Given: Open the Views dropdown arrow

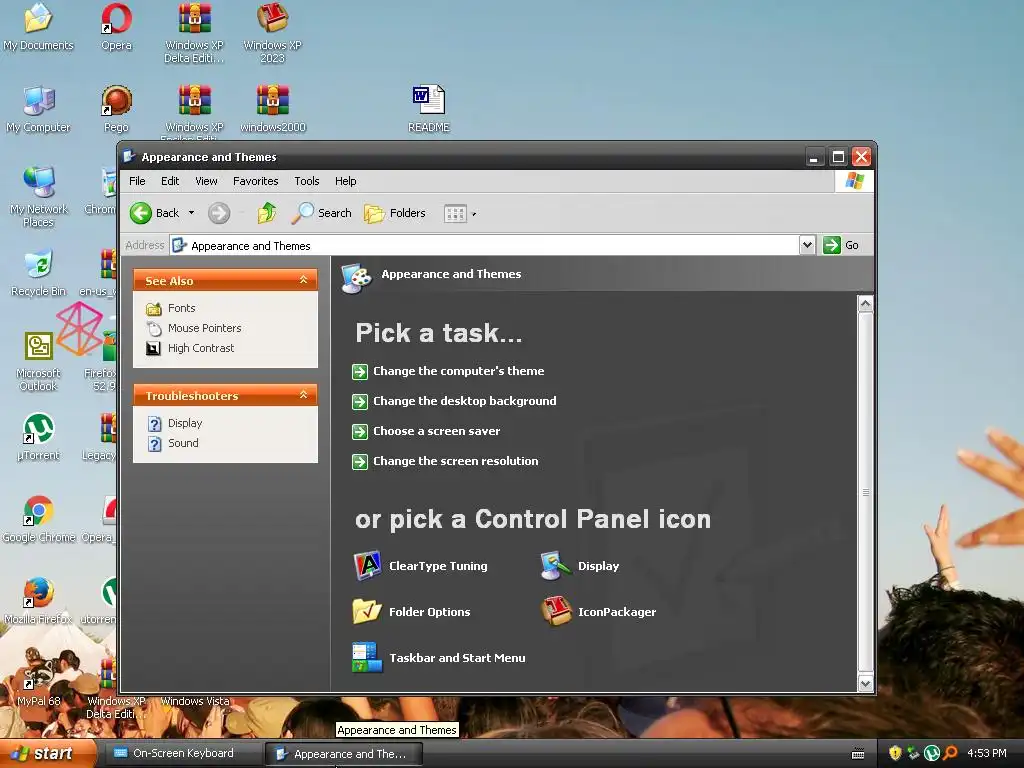Looking at the screenshot, I should 473,214.
